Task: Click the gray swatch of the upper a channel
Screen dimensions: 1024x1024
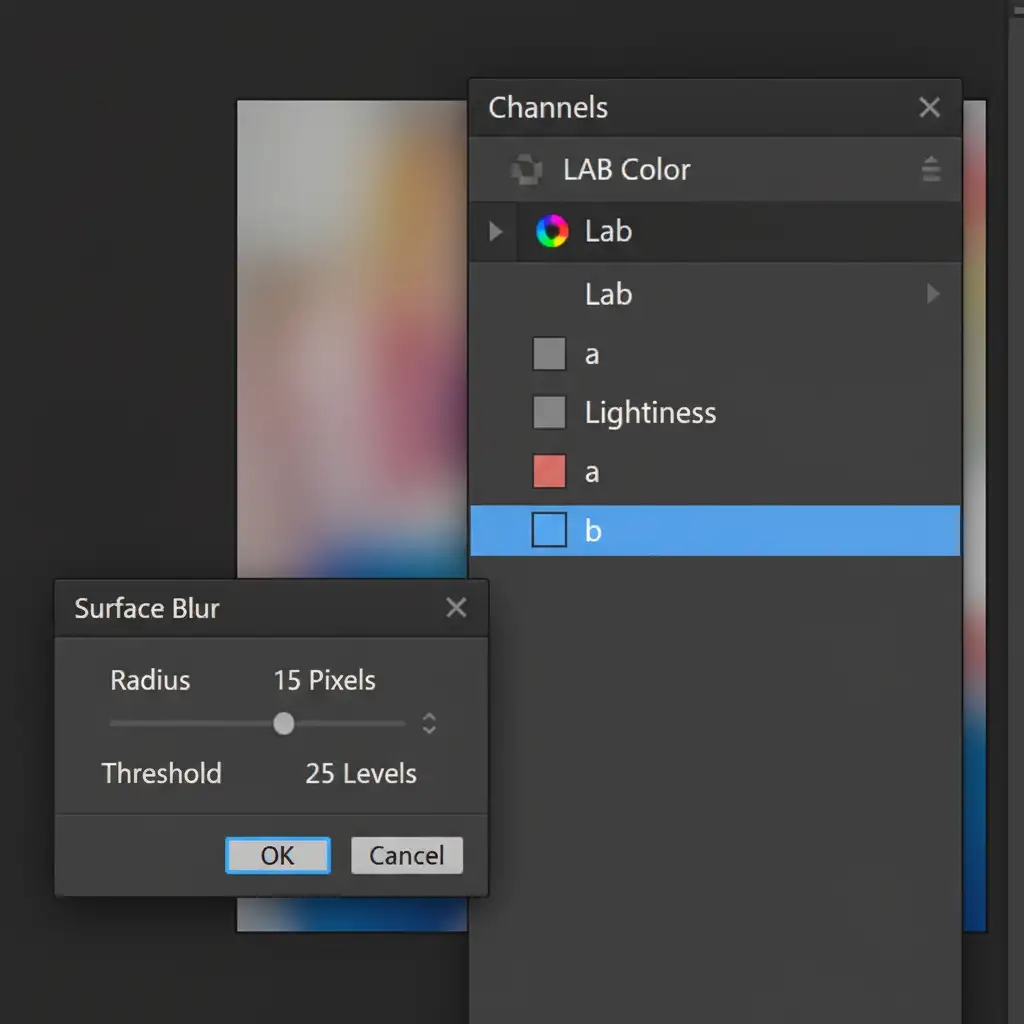Action: (549, 354)
